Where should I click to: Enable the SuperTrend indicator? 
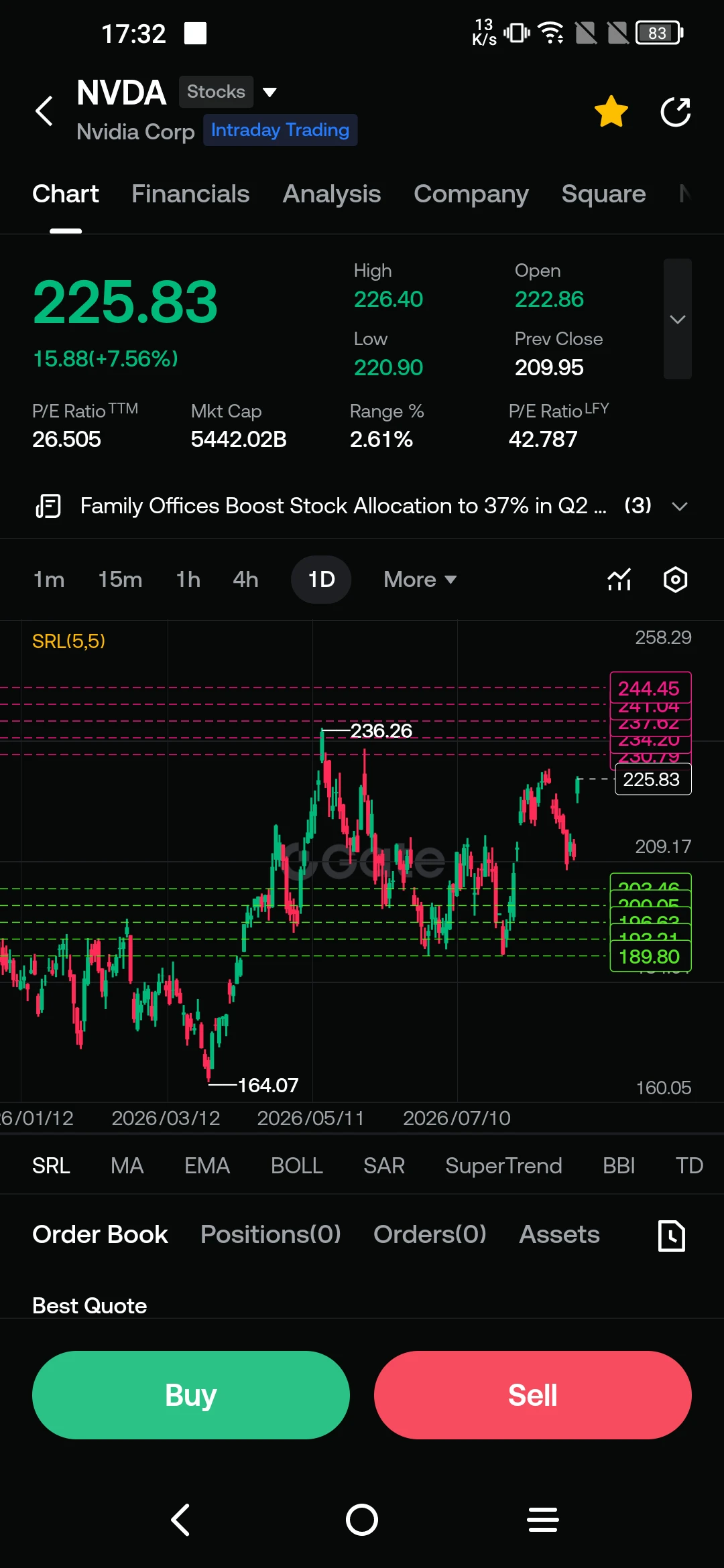(503, 1166)
